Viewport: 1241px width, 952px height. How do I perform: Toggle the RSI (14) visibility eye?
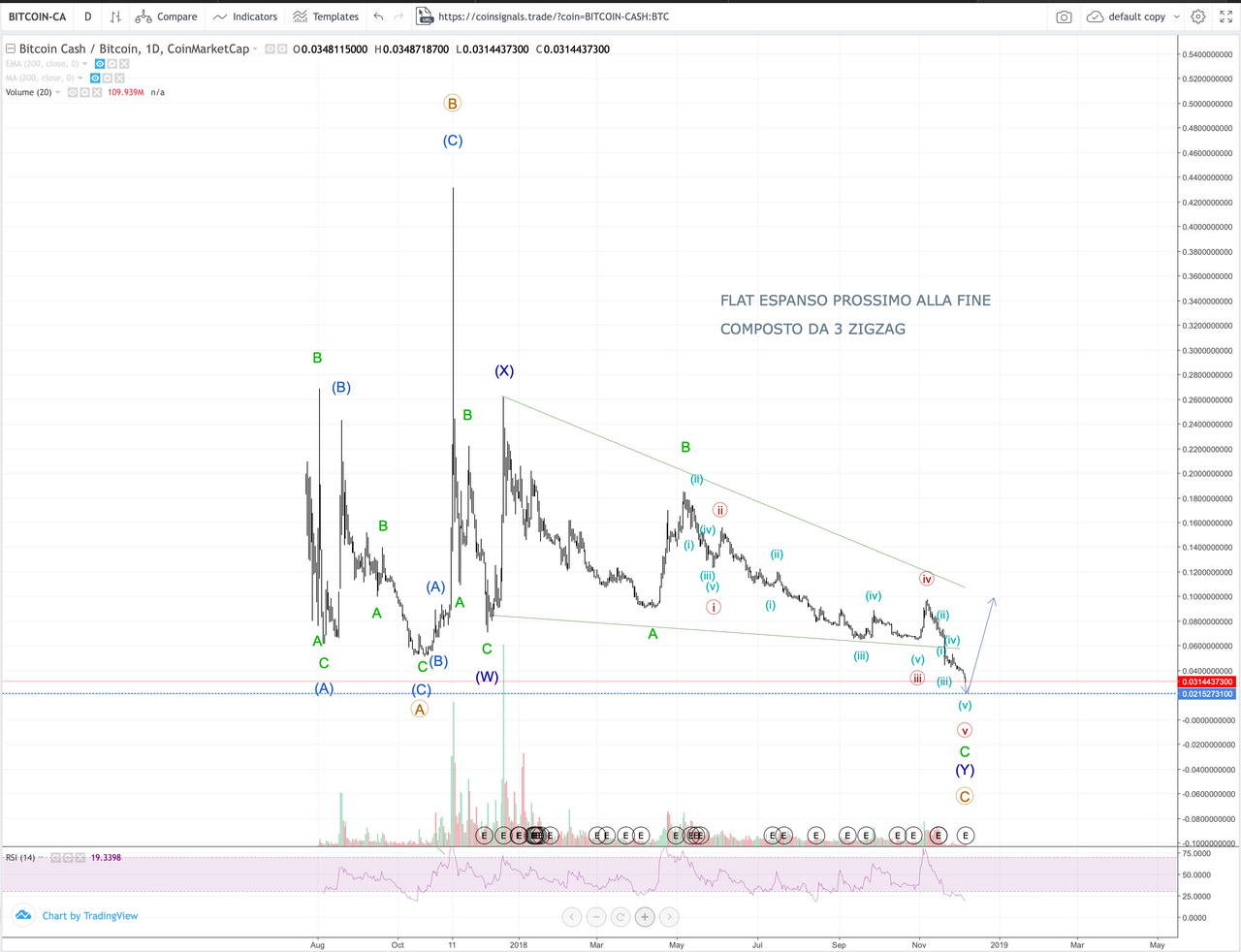pyautogui.click(x=56, y=858)
